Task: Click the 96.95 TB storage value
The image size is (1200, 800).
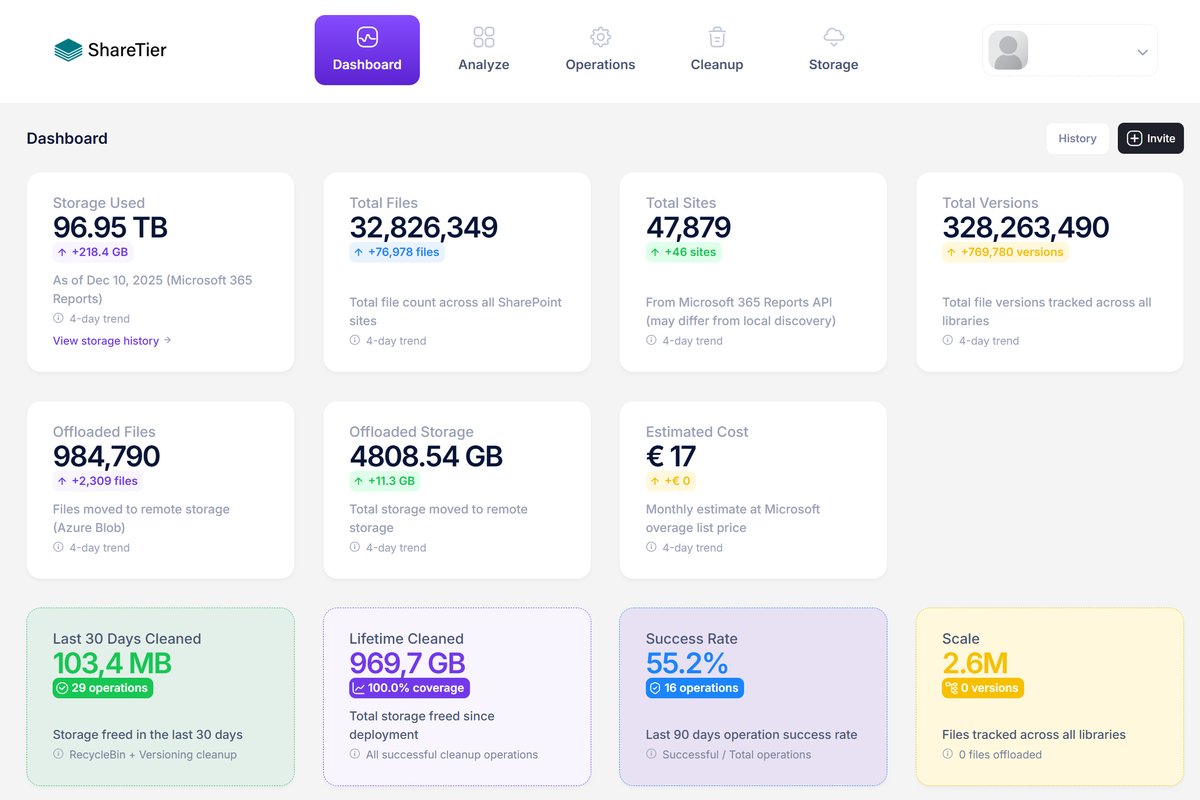Action: [x=110, y=228]
